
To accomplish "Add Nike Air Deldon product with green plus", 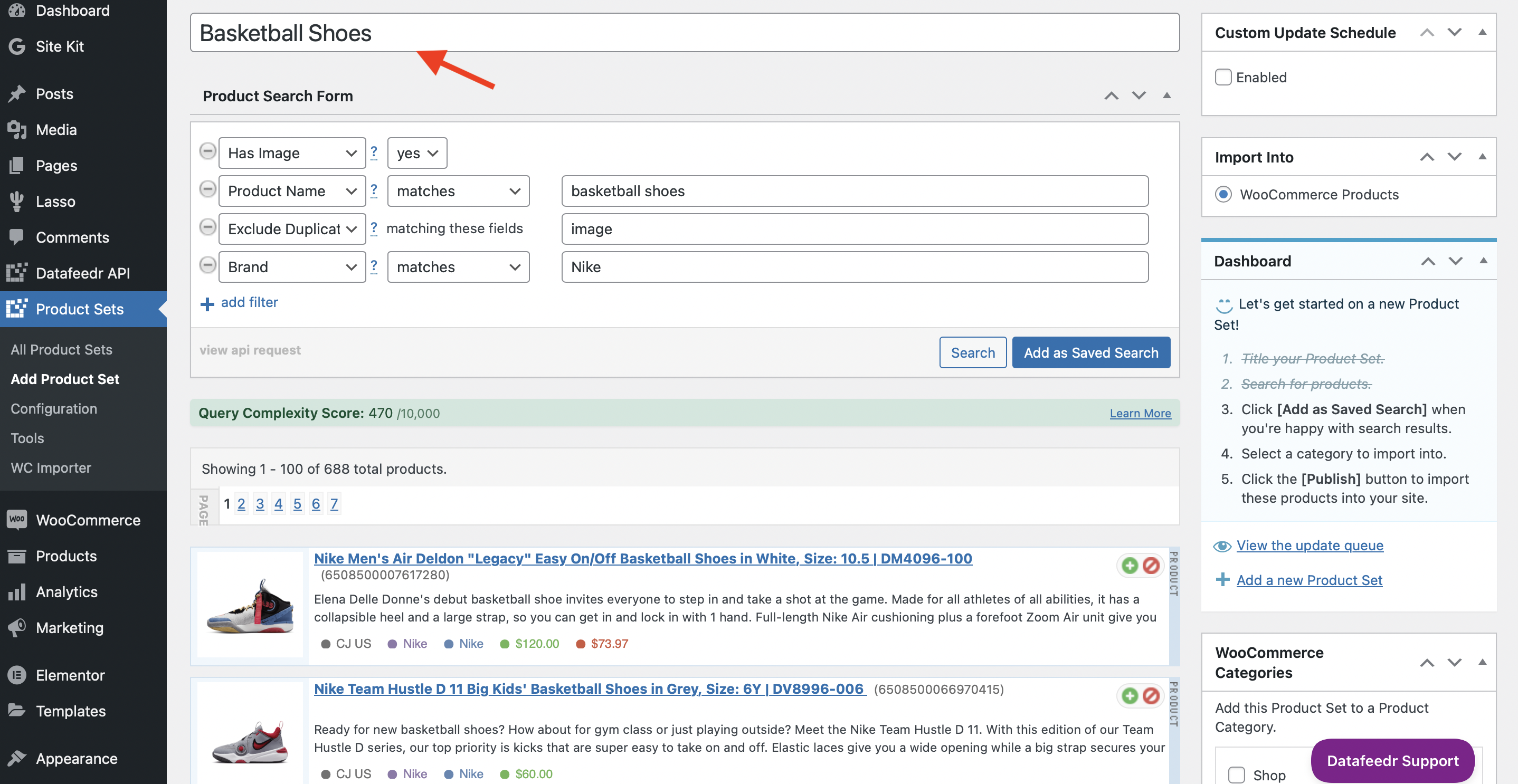I will click(x=1130, y=566).
